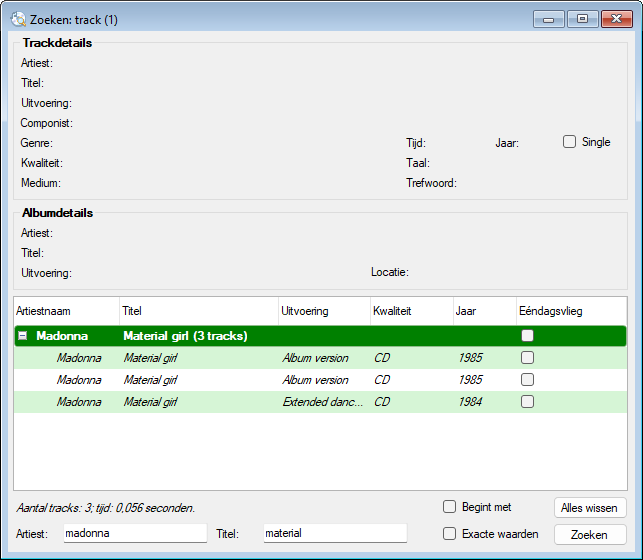Sort by the Kwaliteit column header
643x560 pixels.
coord(412,311)
